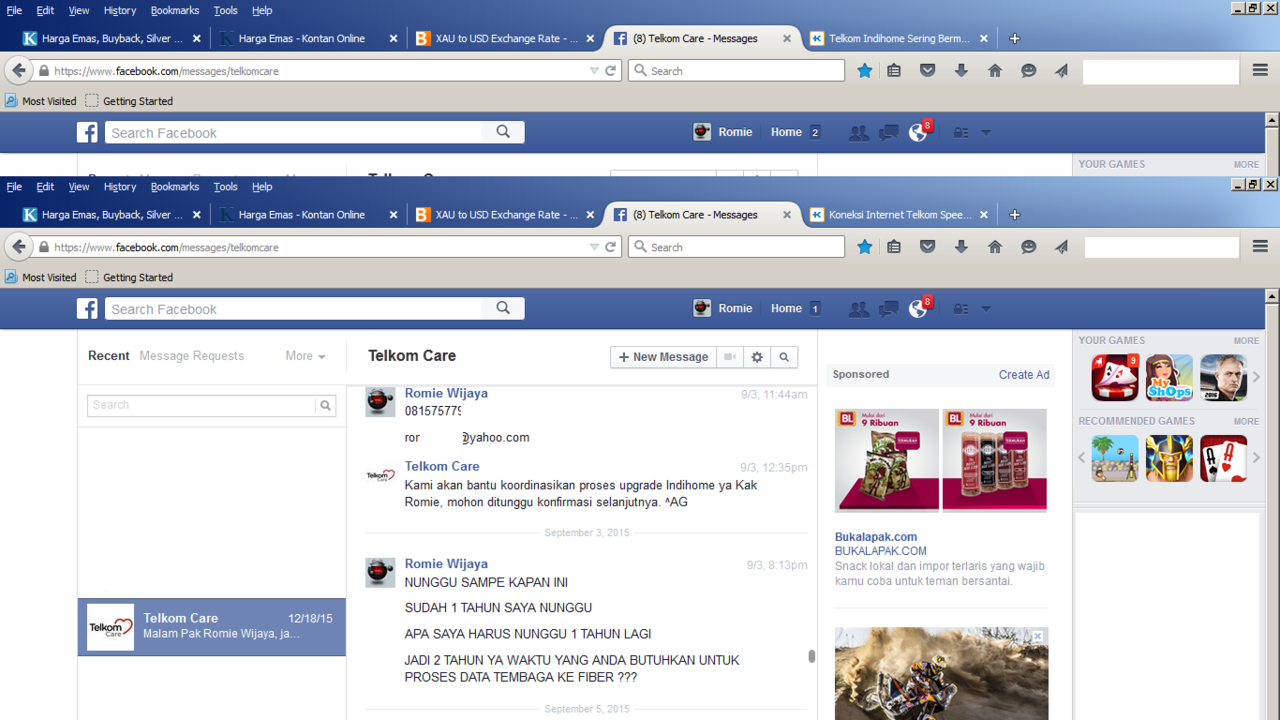Show previous recommended games with the left arrow

point(1082,458)
